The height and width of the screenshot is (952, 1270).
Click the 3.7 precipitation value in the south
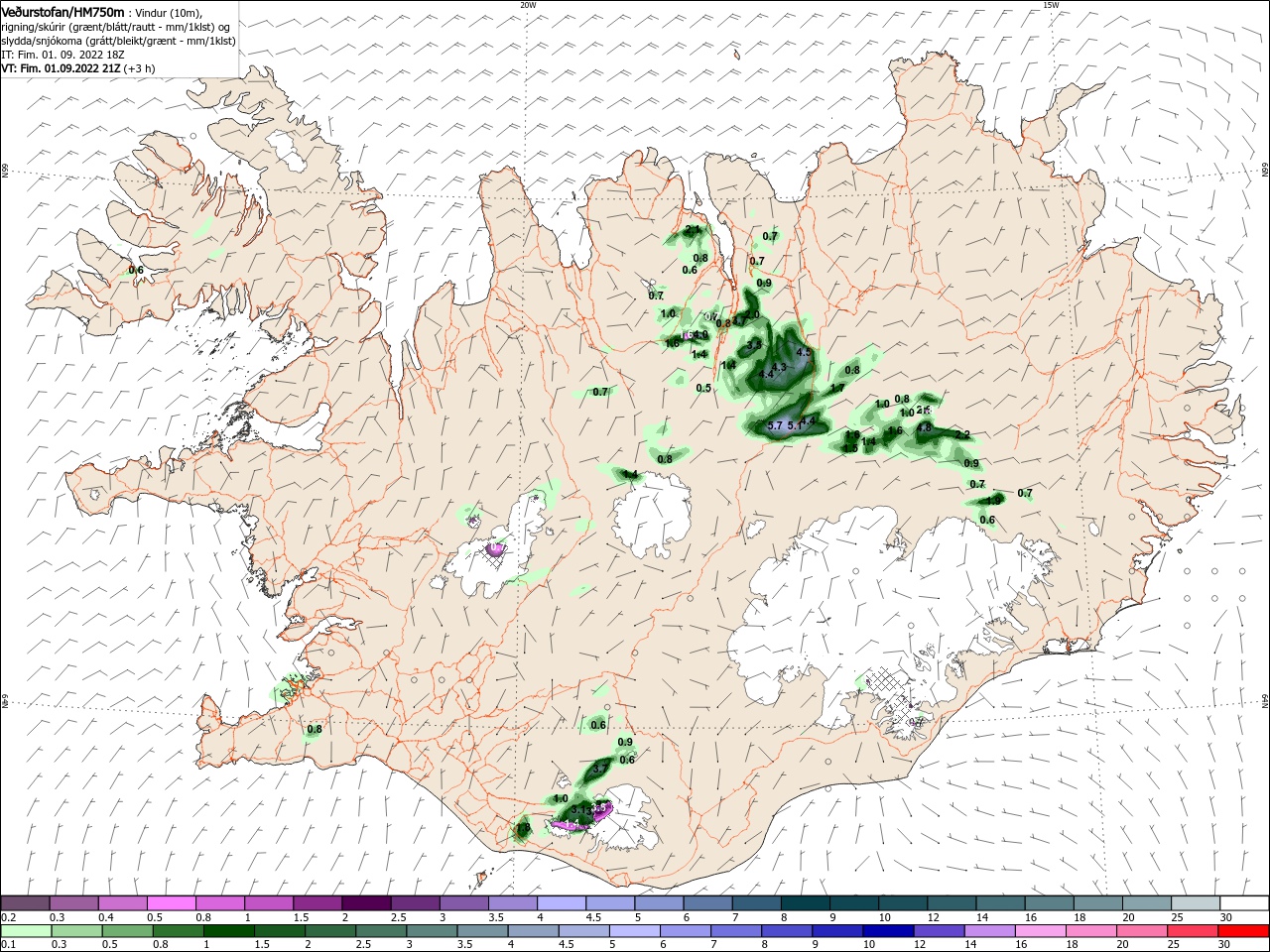600,769
